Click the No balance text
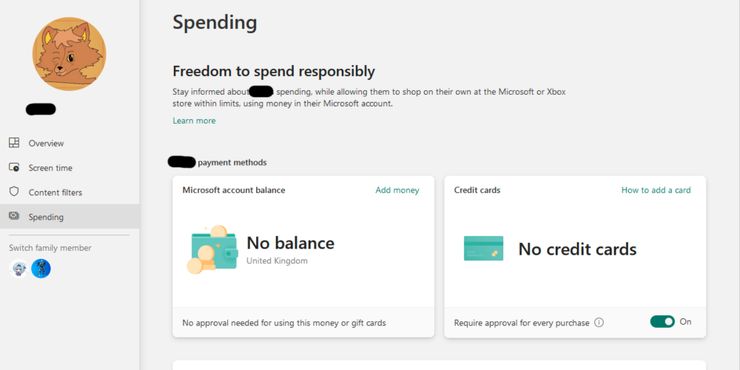Image resolution: width=740 pixels, height=370 pixels. click(290, 243)
